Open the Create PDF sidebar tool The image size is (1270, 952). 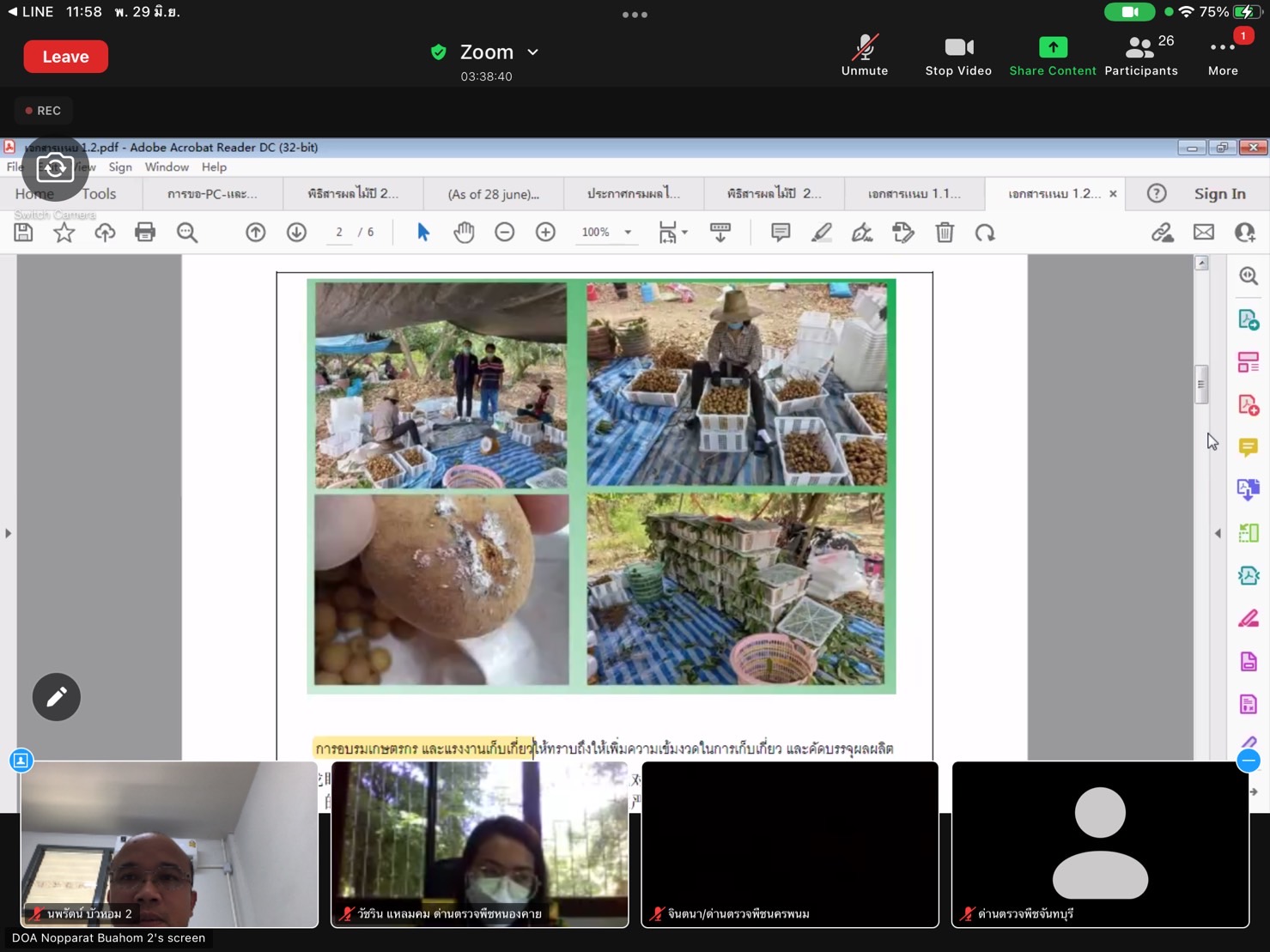pos(1249,404)
